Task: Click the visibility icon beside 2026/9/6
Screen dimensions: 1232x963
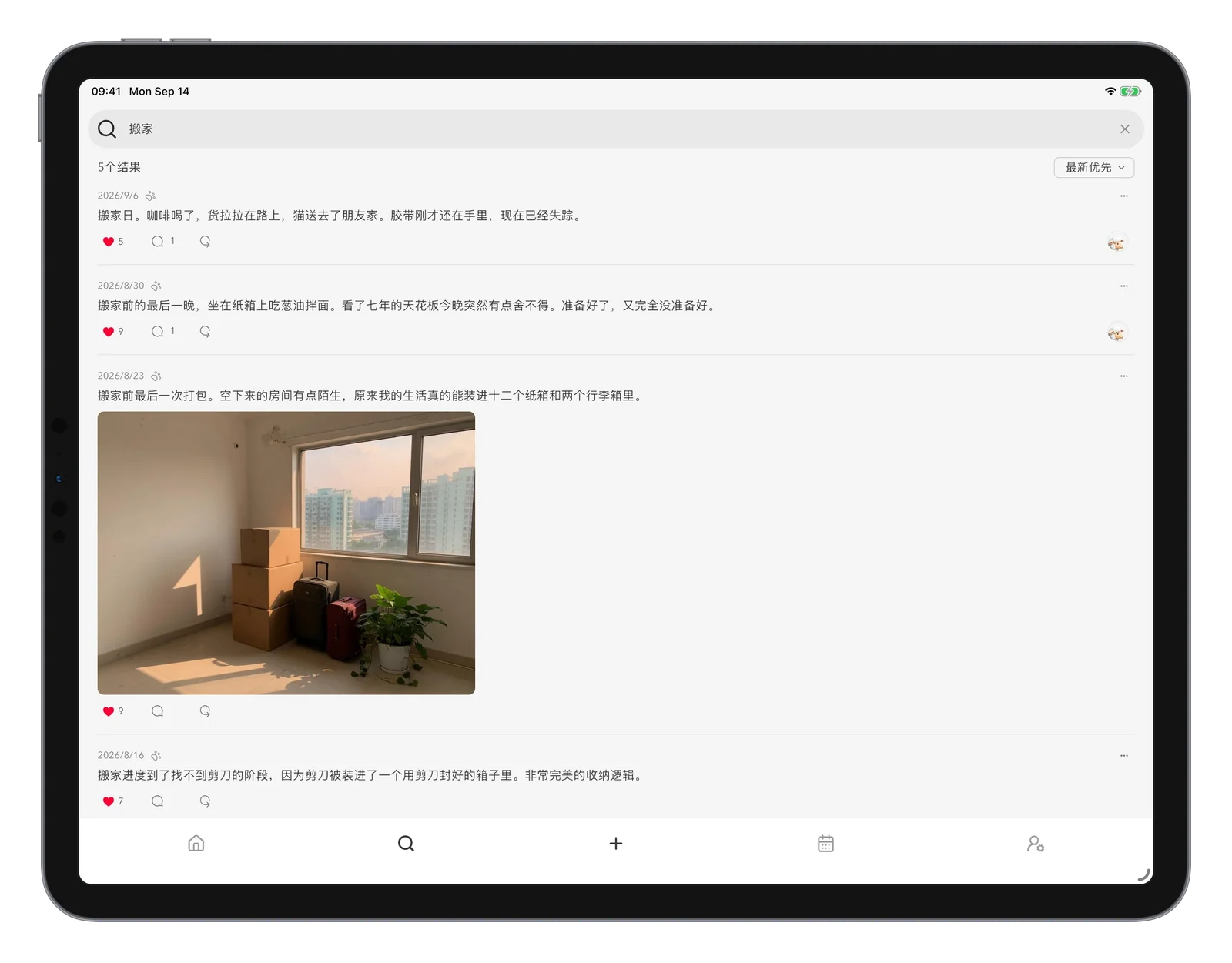Action: (151, 196)
